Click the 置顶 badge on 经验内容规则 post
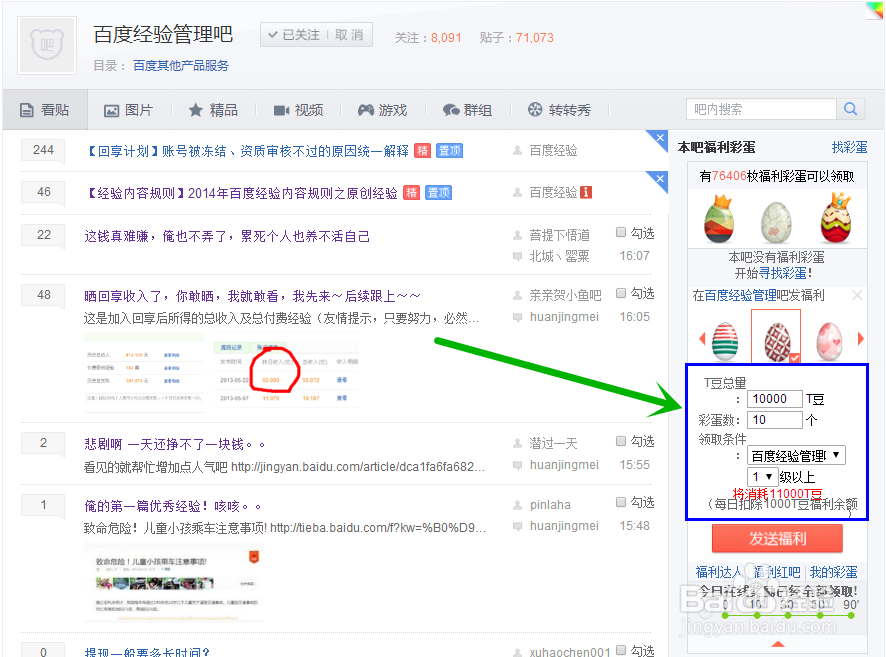This screenshot has width=886, height=657. (438, 193)
